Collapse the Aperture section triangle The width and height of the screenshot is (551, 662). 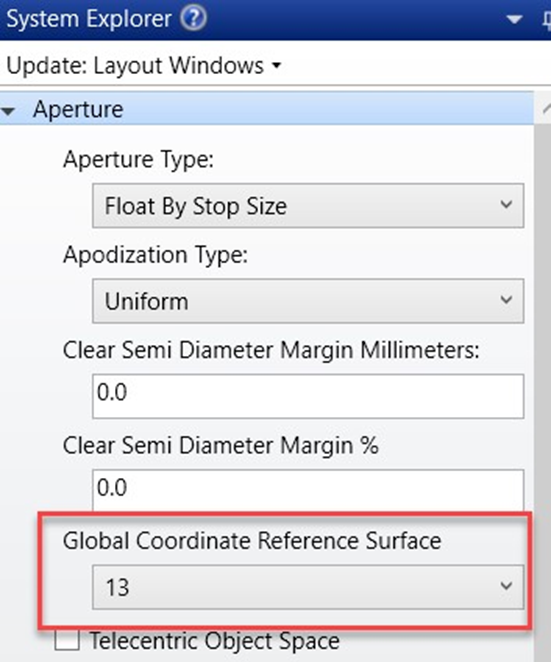click(8, 111)
